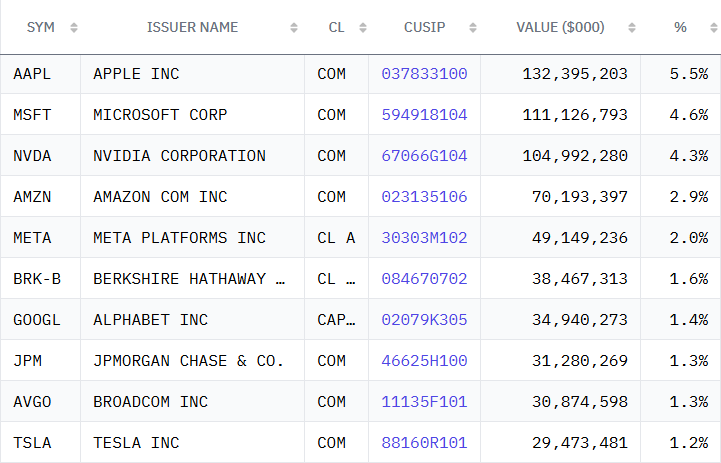Click issuer name BROADCOM INC
Screen dimensions: 721x463
(150, 402)
